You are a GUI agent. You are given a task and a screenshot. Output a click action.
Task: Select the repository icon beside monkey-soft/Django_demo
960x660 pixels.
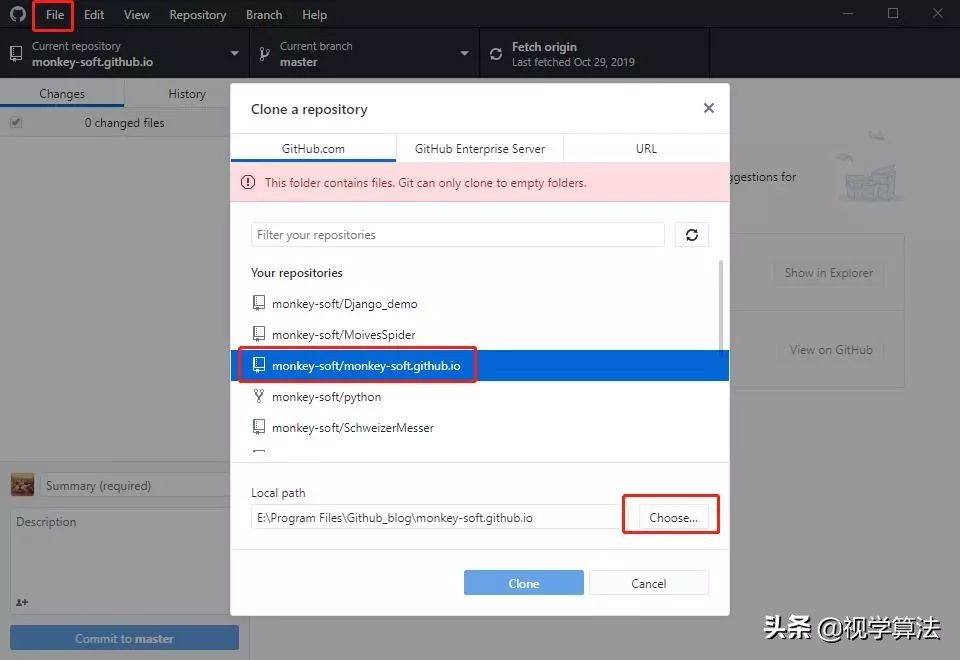pos(260,302)
